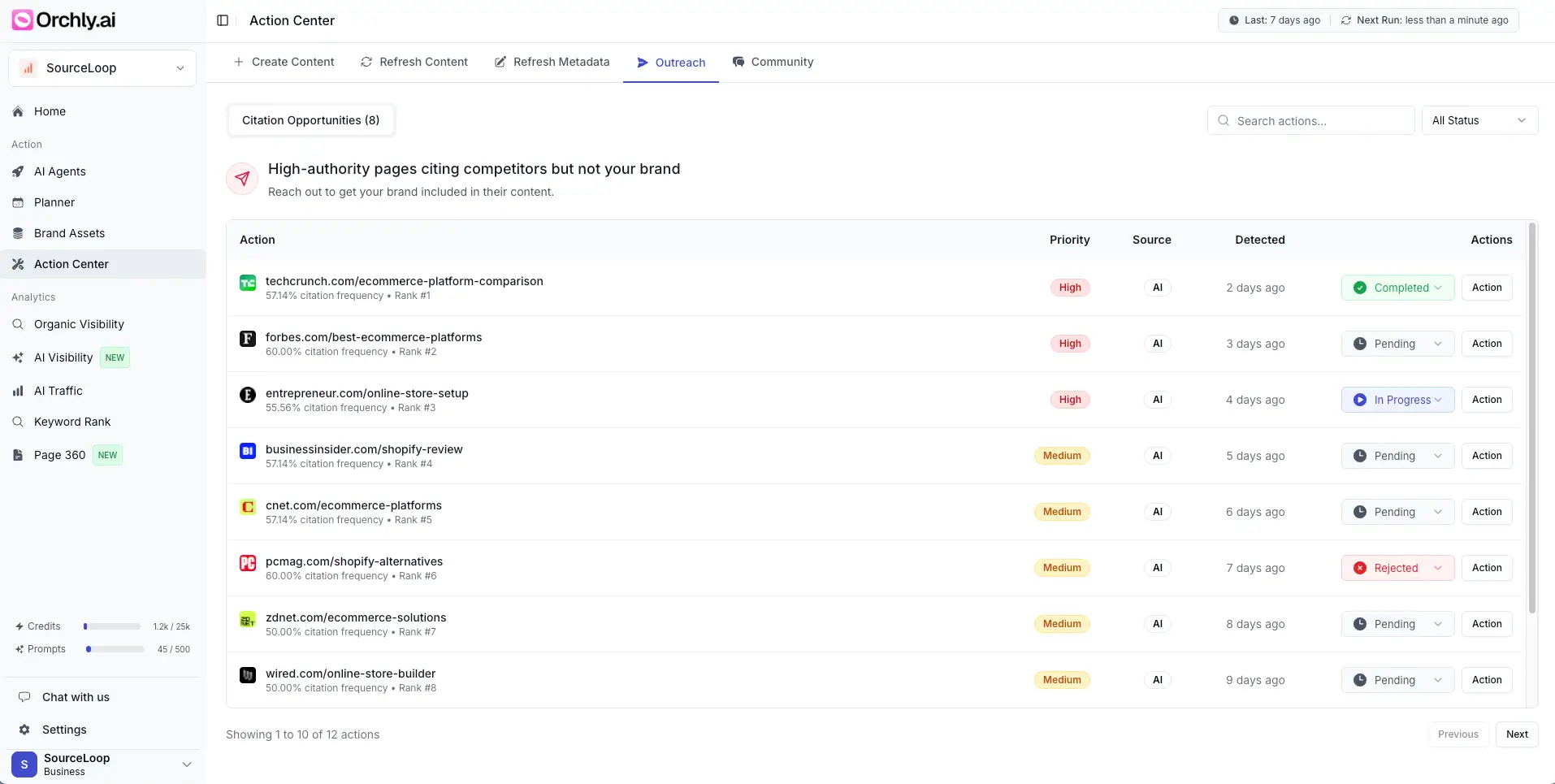This screenshot has width=1555, height=784.
Task: Switch to the Community tab
Action: (773, 62)
